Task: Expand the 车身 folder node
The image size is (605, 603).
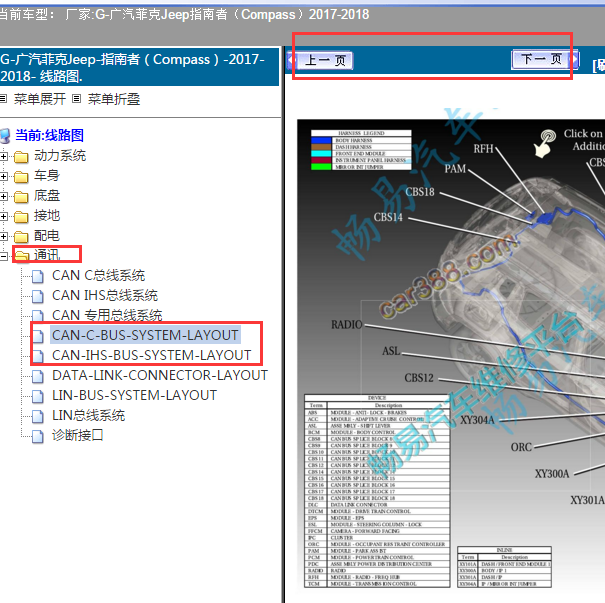Action: (x=3, y=176)
